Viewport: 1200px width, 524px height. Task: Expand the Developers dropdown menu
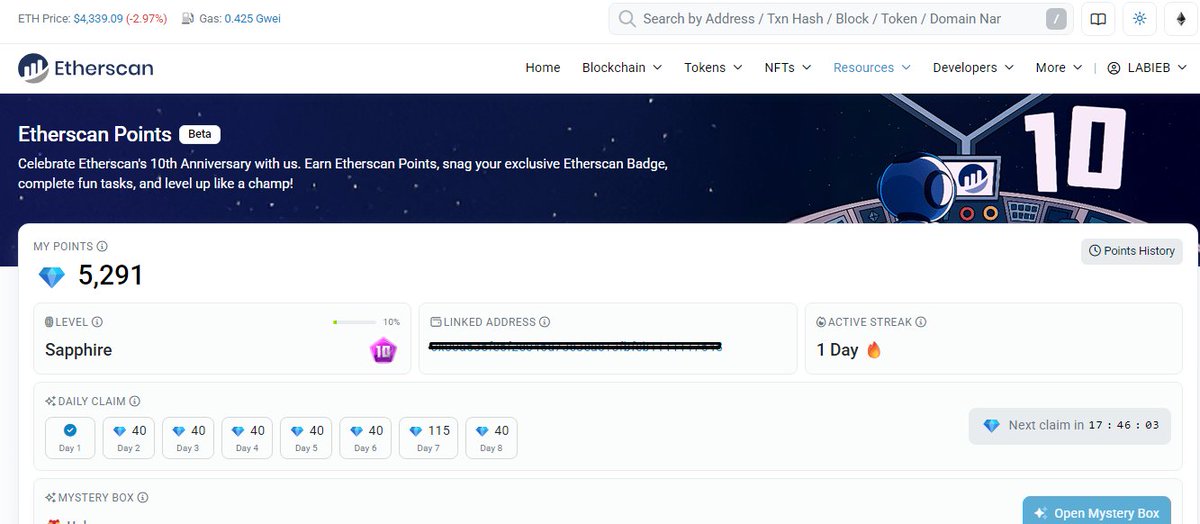coord(973,68)
